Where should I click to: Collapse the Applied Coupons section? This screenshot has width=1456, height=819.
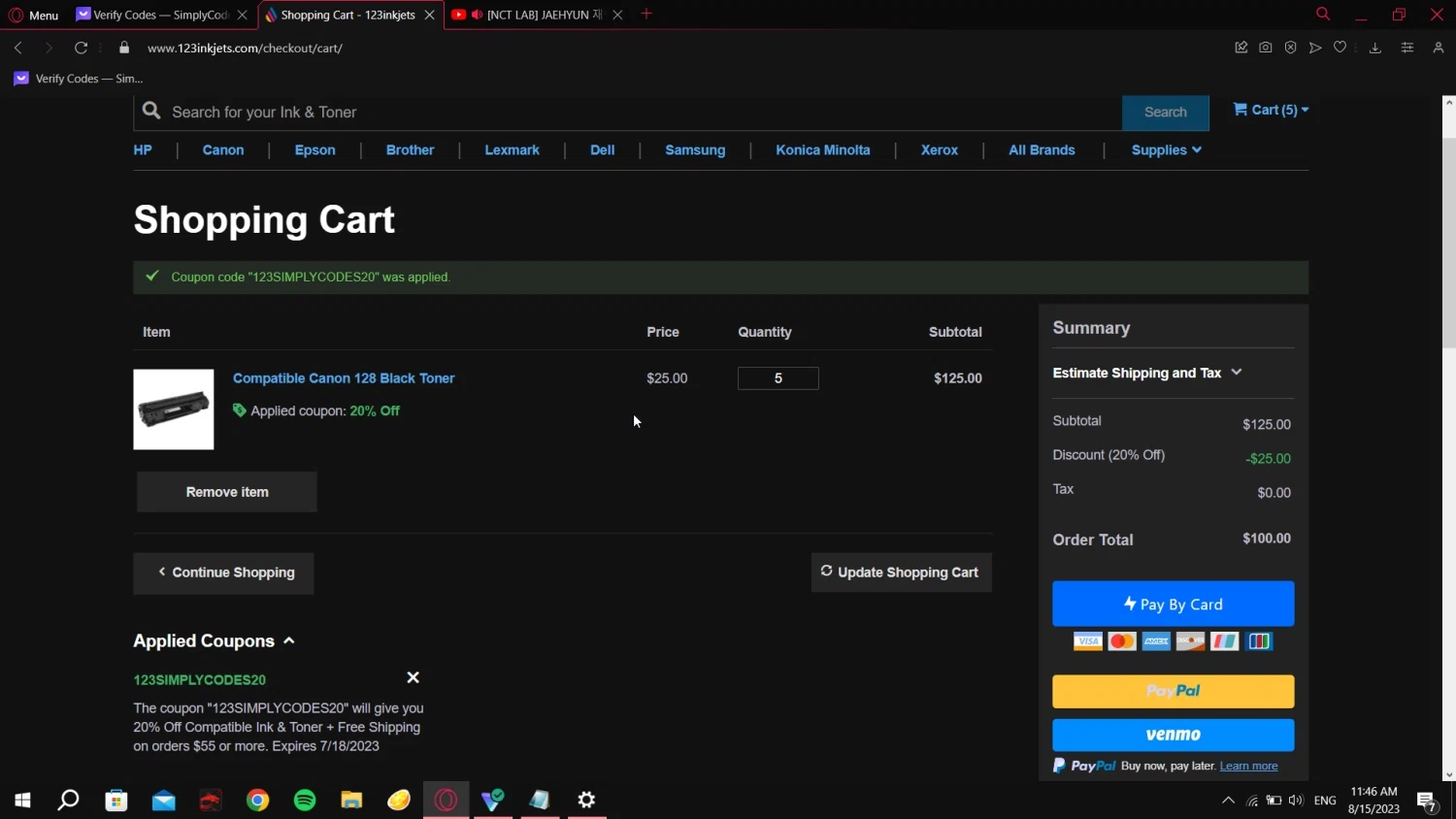[214, 641]
